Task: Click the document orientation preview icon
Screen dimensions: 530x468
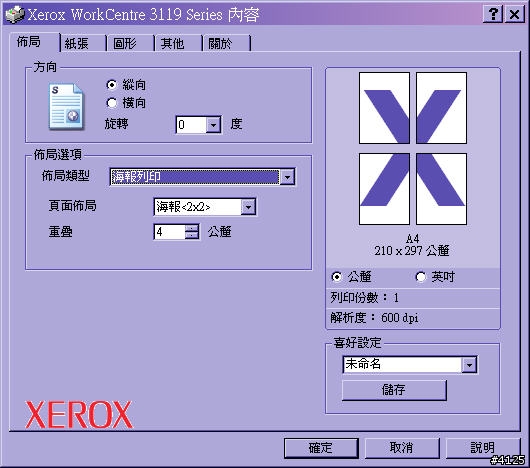Action: tap(66, 107)
